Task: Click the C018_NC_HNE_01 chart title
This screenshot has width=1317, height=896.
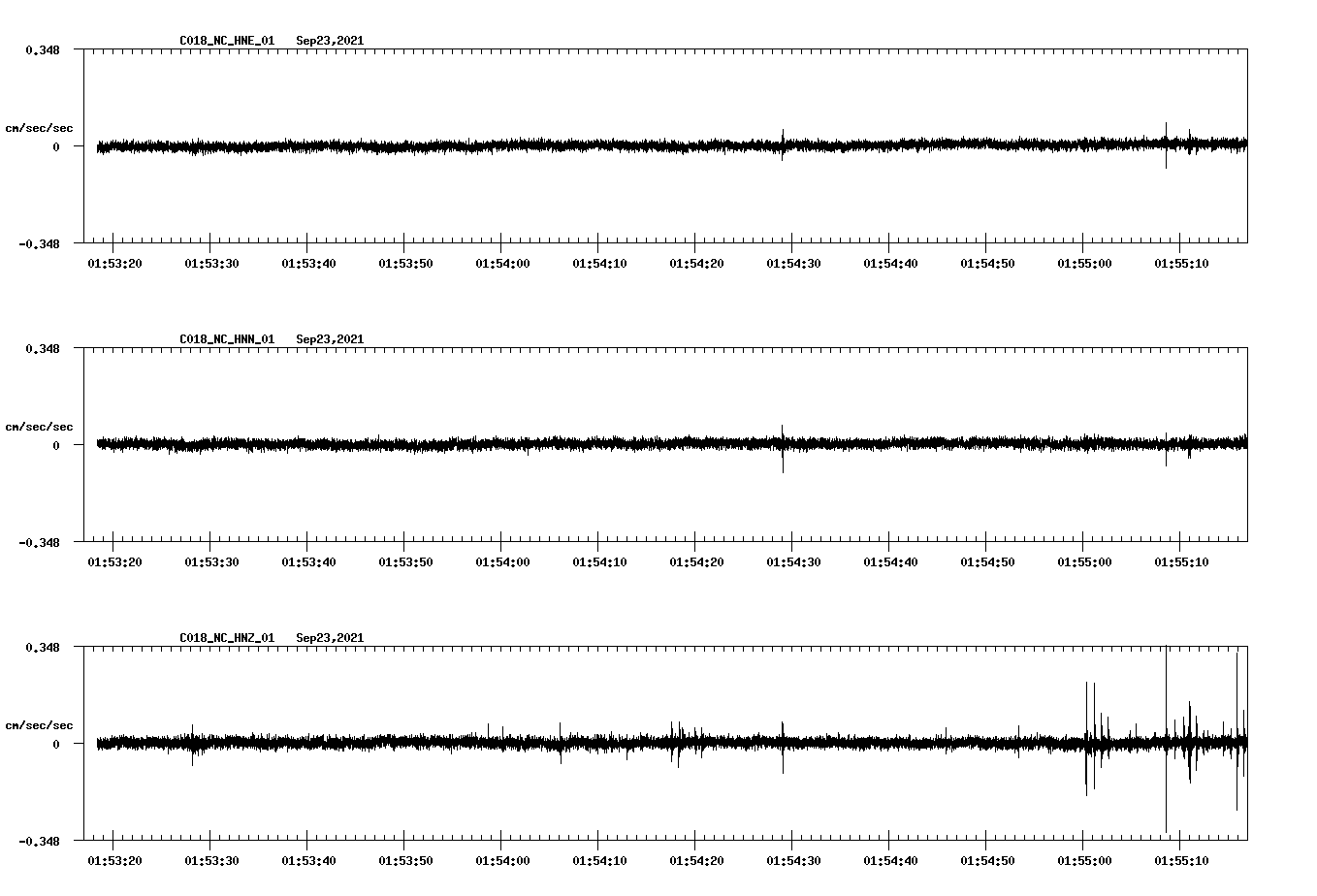Action: click(227, 41)
